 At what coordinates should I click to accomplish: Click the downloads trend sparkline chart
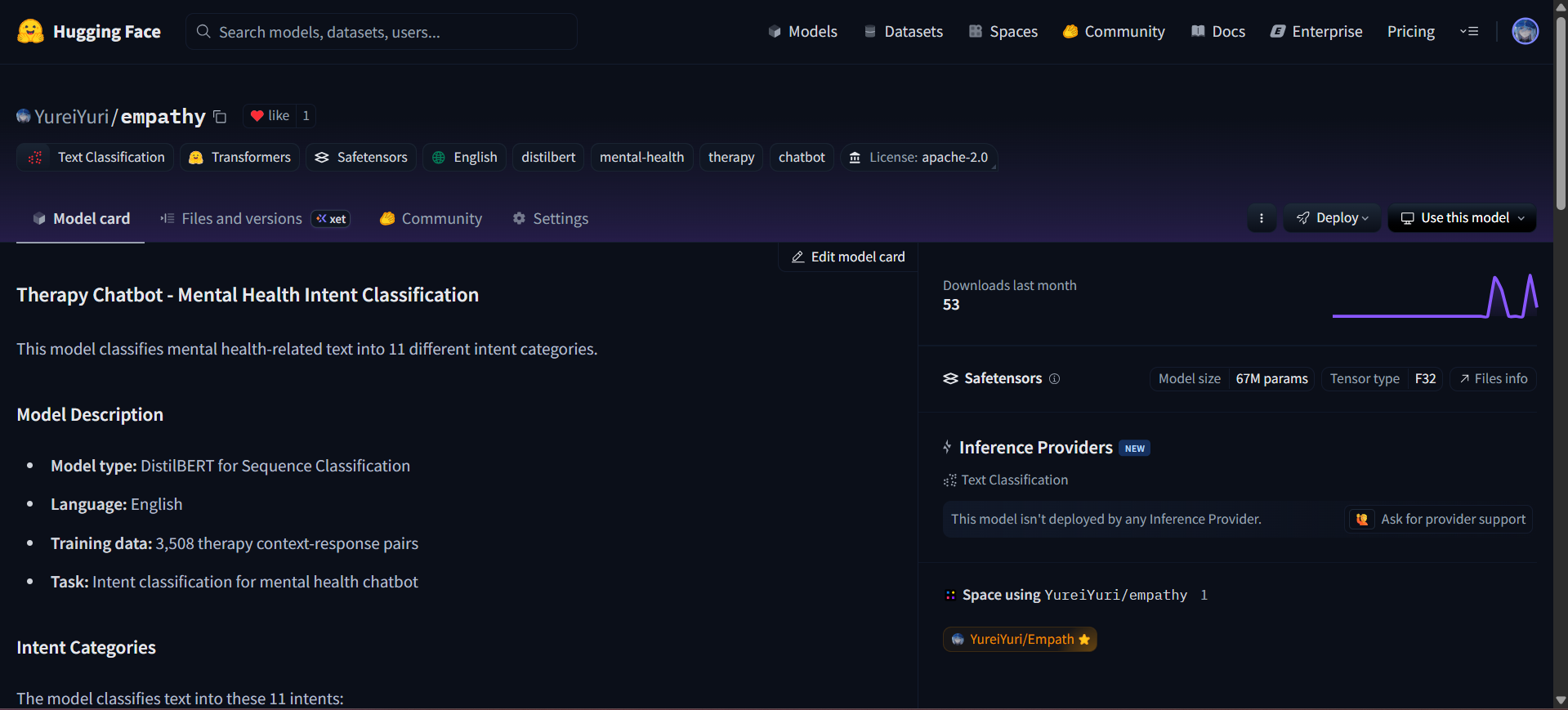pyautogui.click(x=1435, y=296)
